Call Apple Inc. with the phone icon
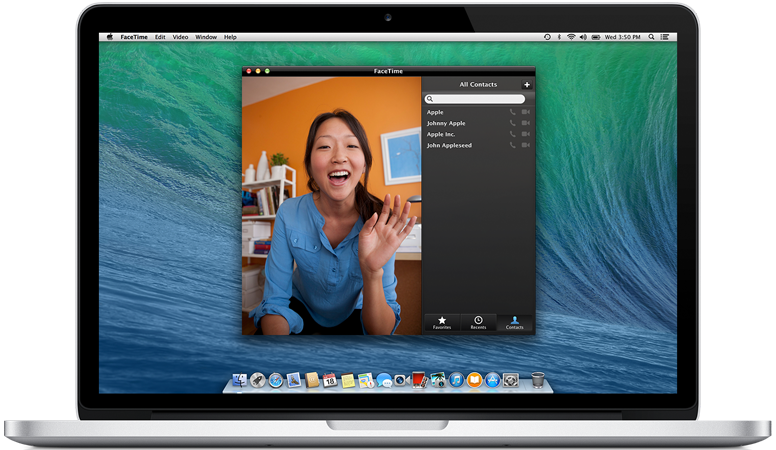This screenshot has height=450, width=776. 512,134
